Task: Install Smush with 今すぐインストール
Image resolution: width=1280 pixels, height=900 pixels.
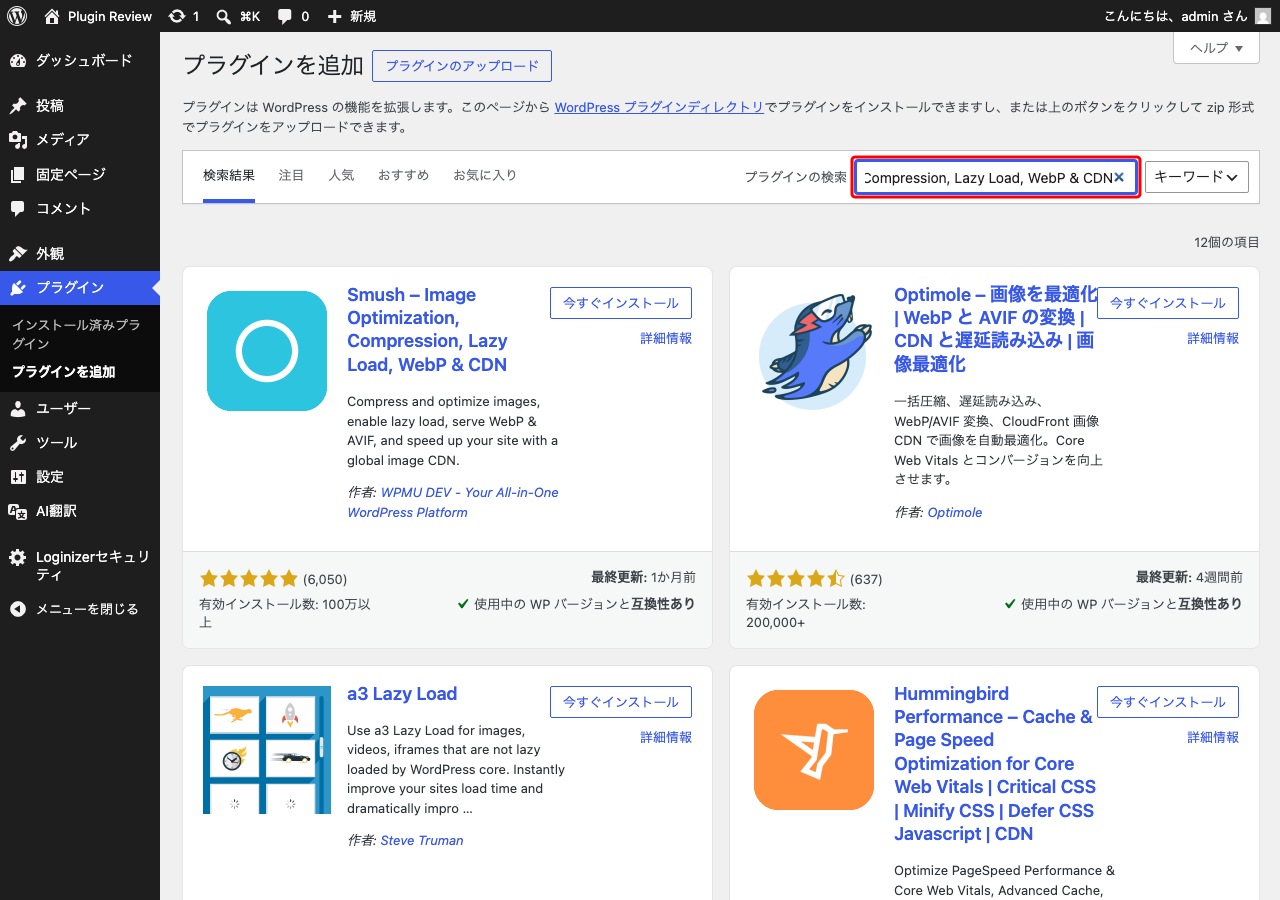Action: 621,303
